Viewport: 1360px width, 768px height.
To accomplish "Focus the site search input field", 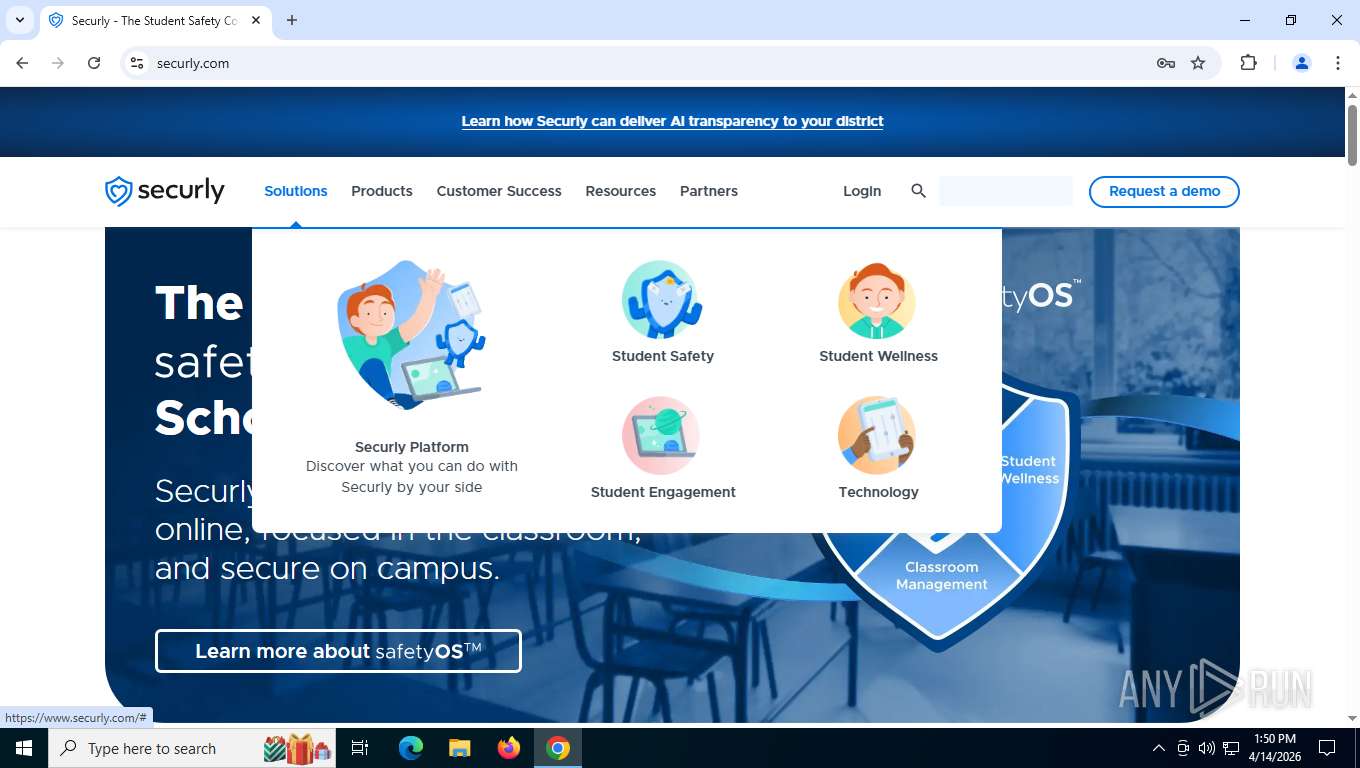I will 1005,191.
